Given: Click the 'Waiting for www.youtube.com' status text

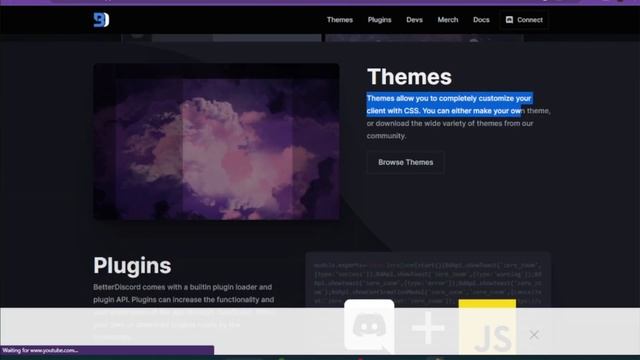Looking at the screenshot, I should point(40,350).
